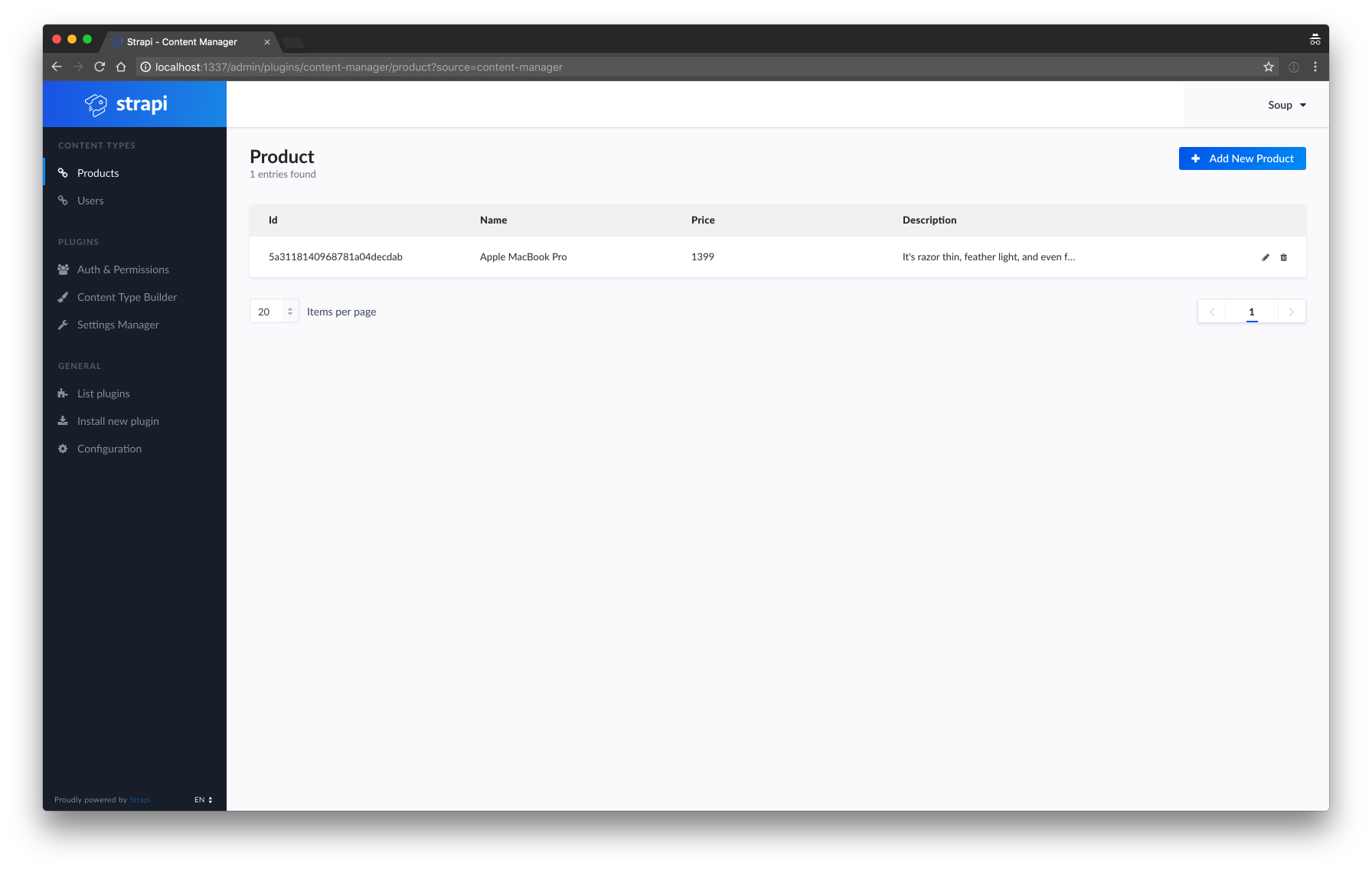
Task: Open the EN language selector
Action: point(203,799)
